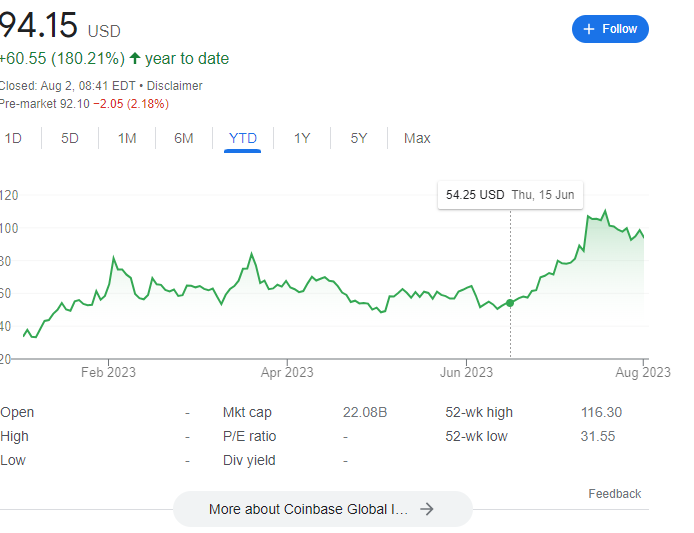Screen dimensions: 694x533
Task: Click the 94.15 current price
Action: pyautogui.click(x=38, y=25)
